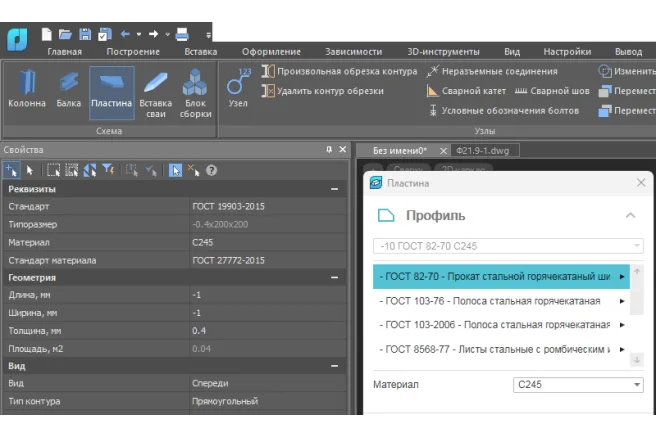Open the Оформление ribbon tab
The width and height of the screenshot is (656, 436).
click(x=270, y=51)
